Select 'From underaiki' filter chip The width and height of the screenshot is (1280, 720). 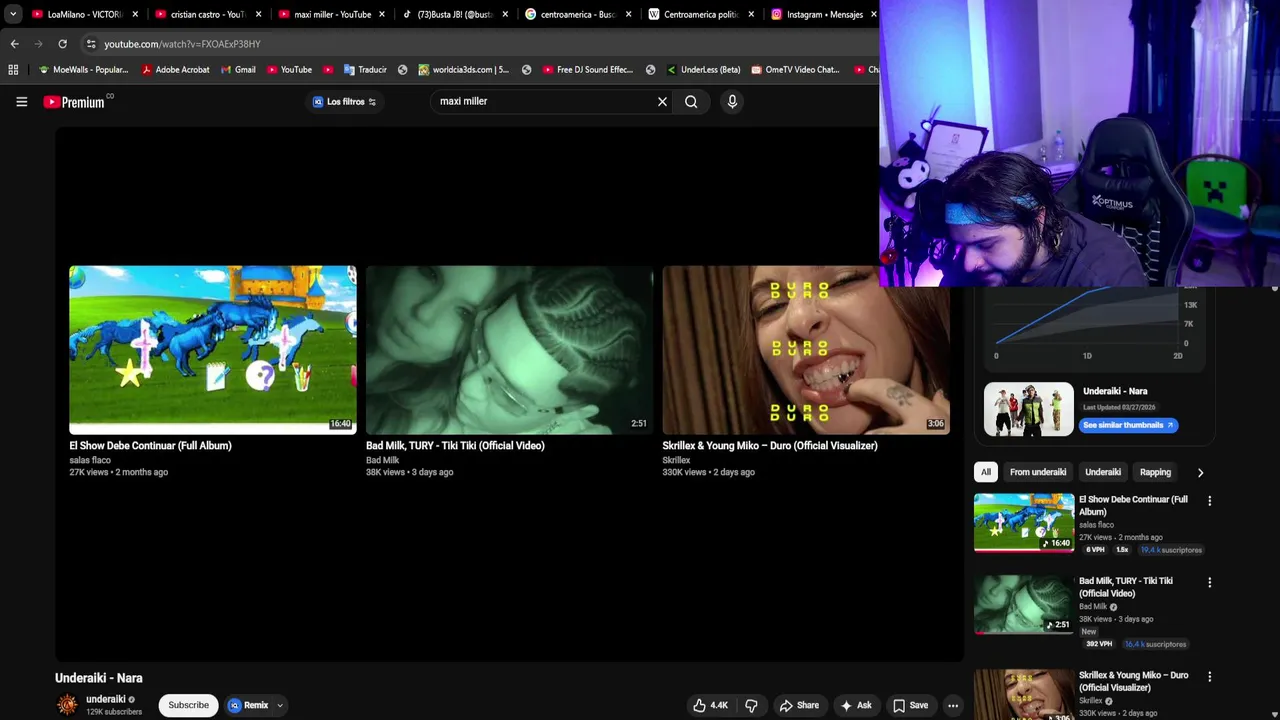pos(1038,472)
